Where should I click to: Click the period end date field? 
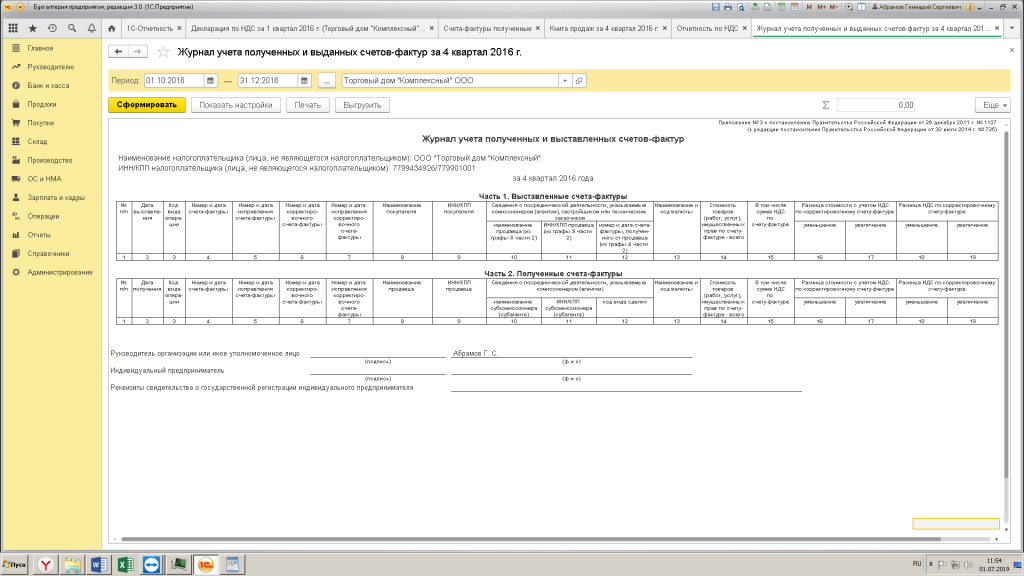[x=268, y=80]
